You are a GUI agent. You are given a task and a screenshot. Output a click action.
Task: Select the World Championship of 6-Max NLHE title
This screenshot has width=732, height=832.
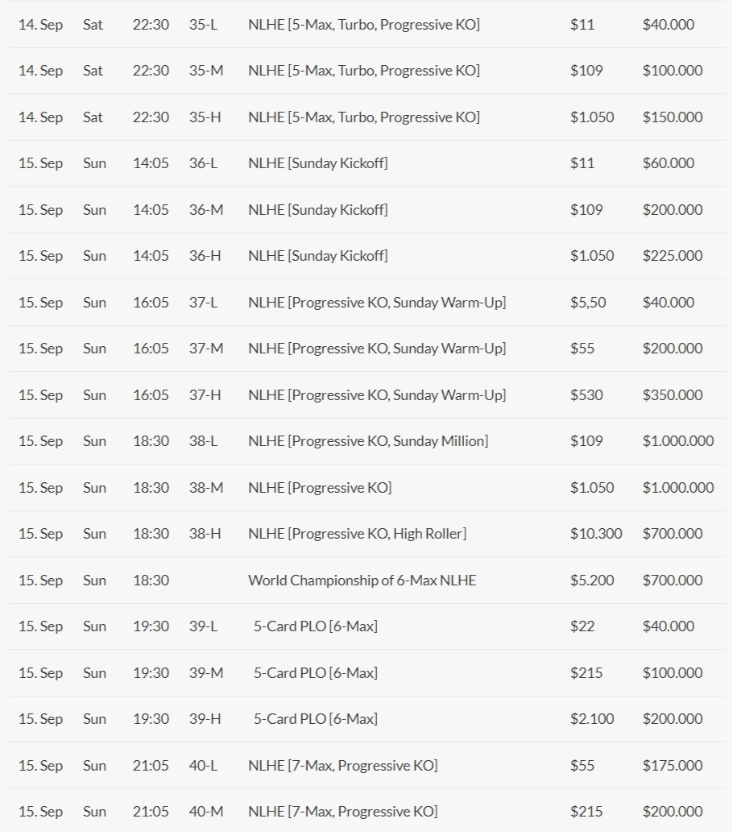pos(362,580)
